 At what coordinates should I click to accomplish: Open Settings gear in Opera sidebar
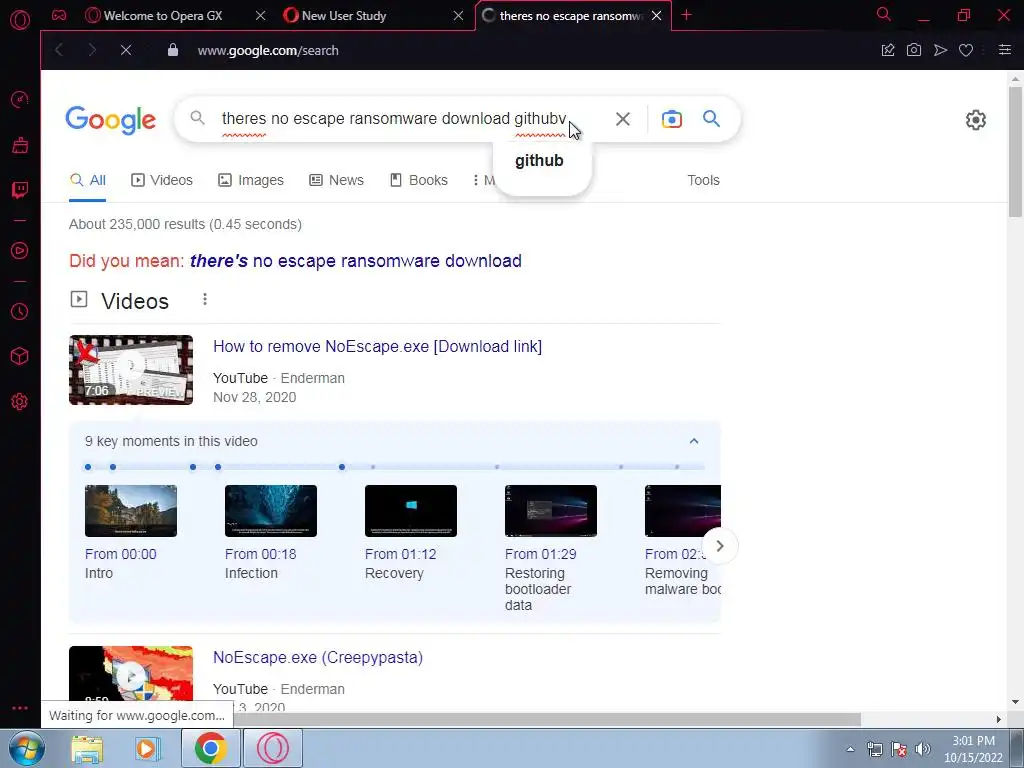[x=20, y=402]
